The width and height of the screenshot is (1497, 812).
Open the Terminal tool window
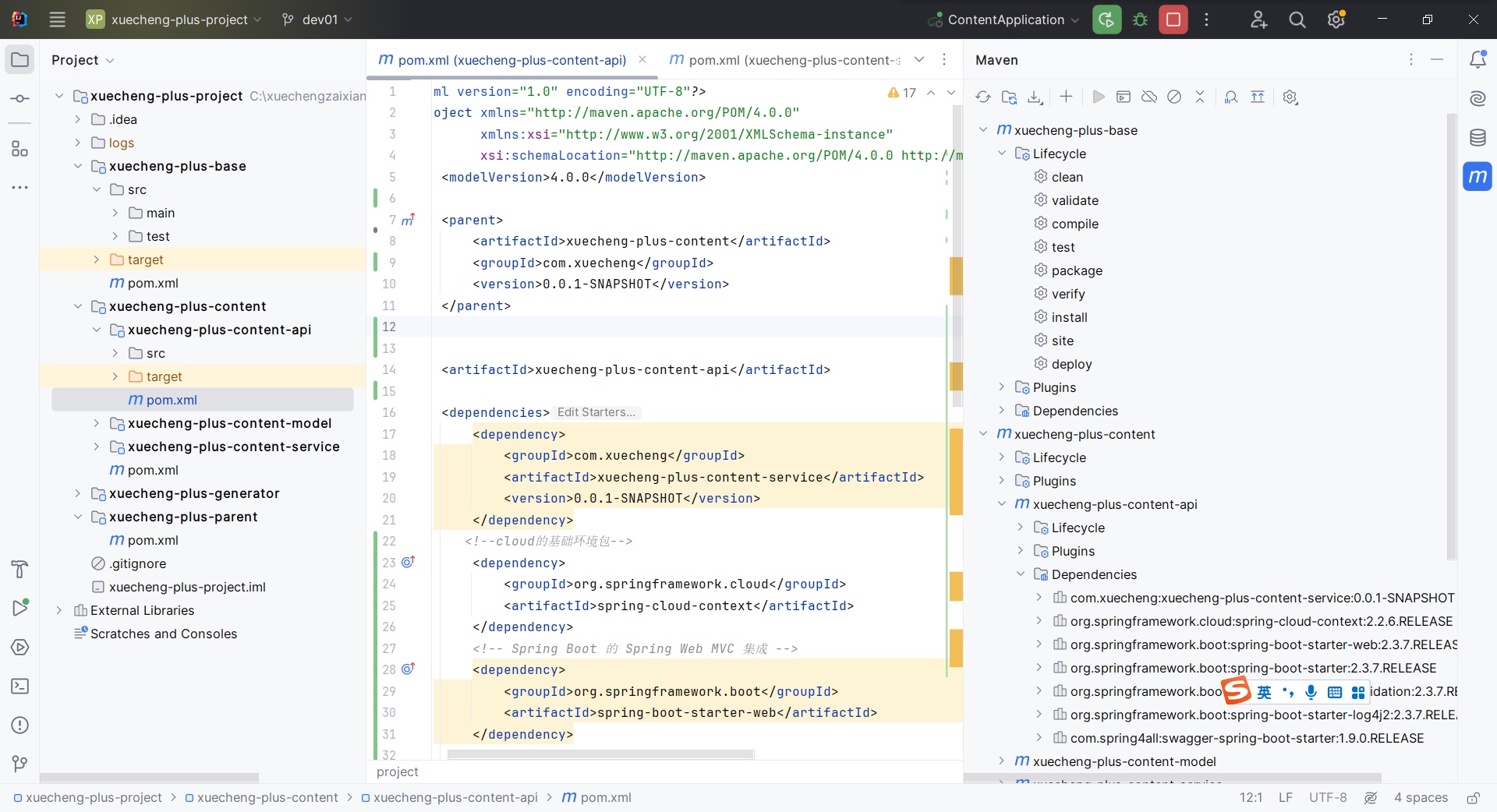tap(19, 687)
